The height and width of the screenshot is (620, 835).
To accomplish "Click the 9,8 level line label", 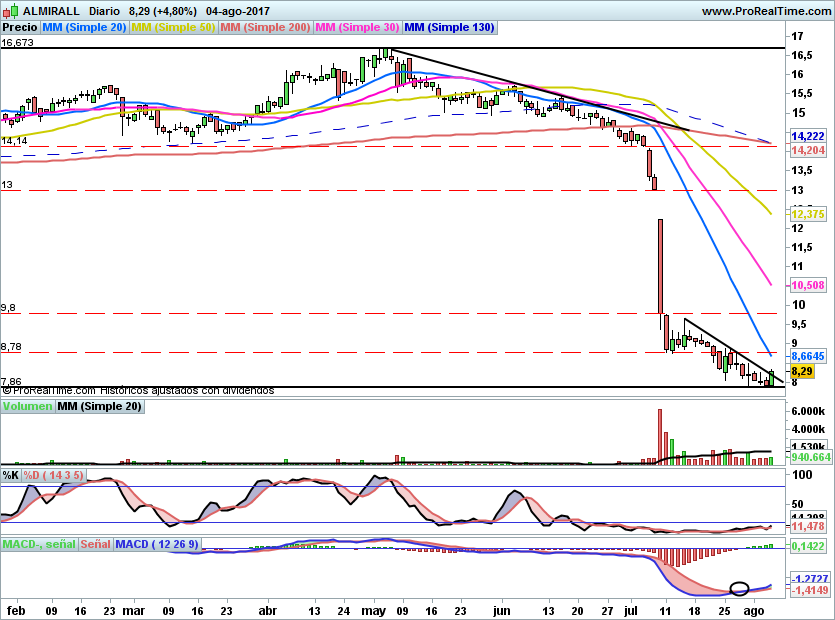I will coord(8,308).
